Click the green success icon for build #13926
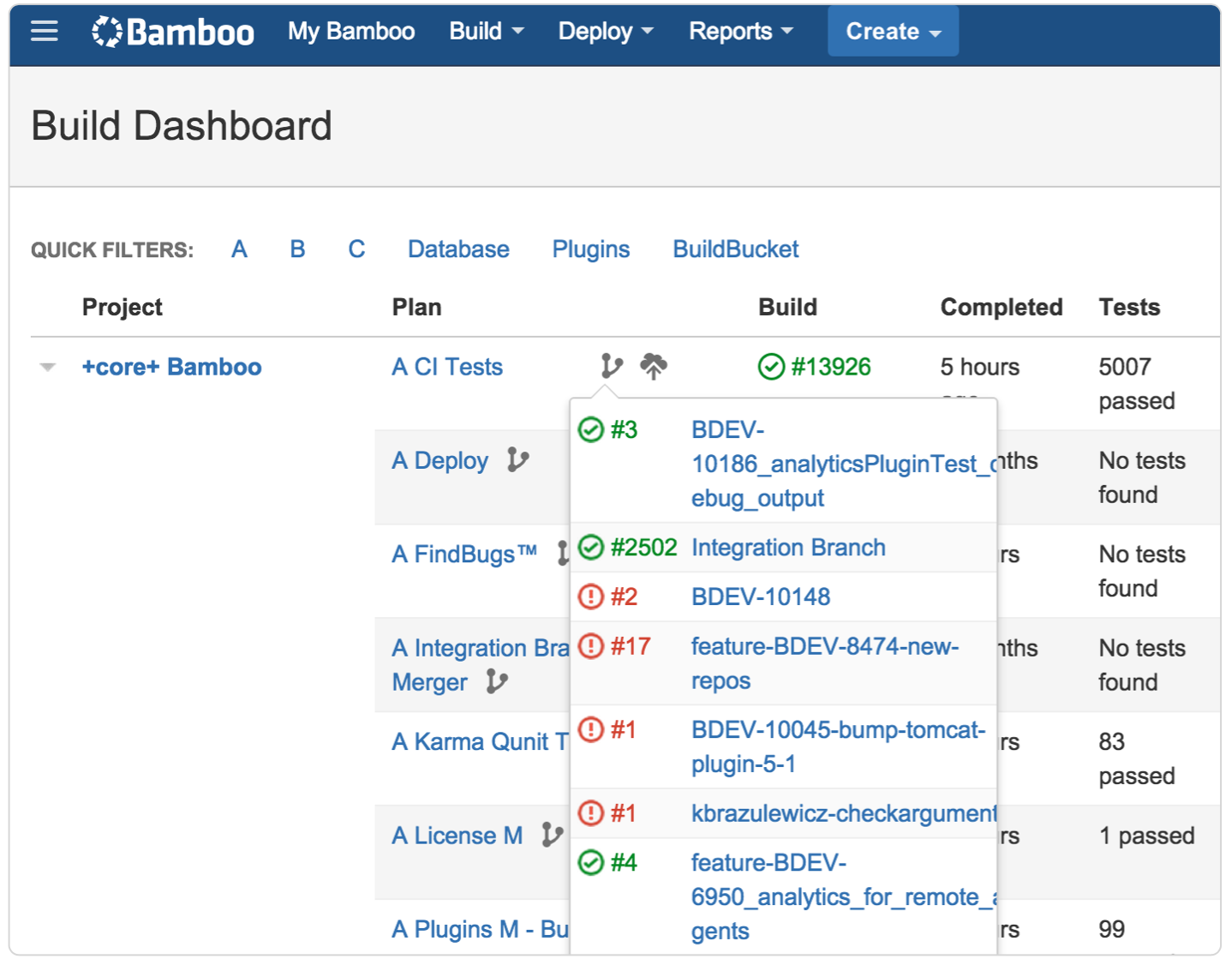This screenshot has width=1232, height=965. 771,367
